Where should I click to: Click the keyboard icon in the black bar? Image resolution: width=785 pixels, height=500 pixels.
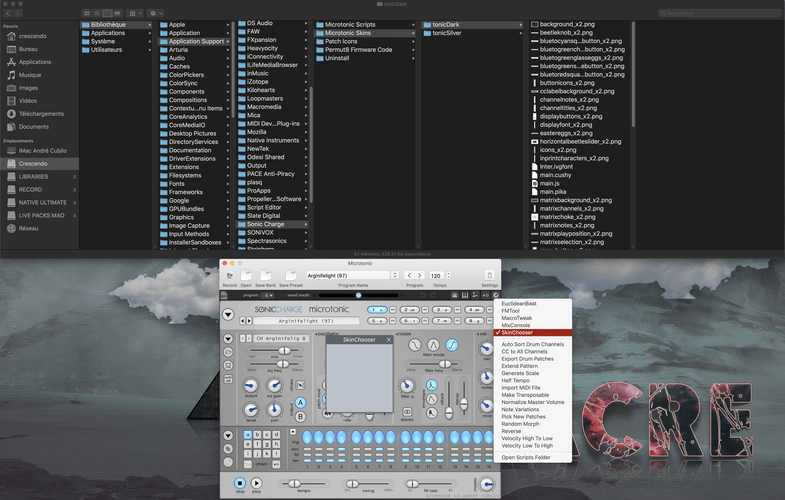465,295
